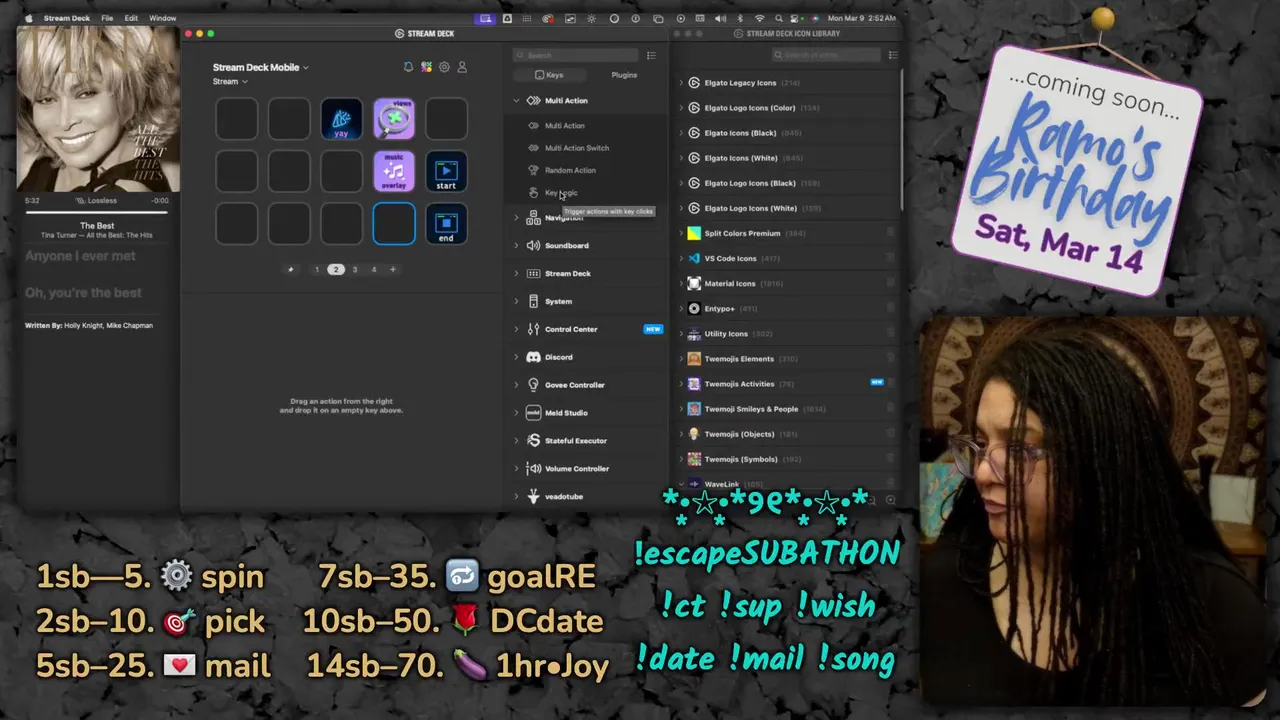The height and width of the screenshot is (720, 1280).
Task: Go to page 3 of the profile
Action: [354, 269]
